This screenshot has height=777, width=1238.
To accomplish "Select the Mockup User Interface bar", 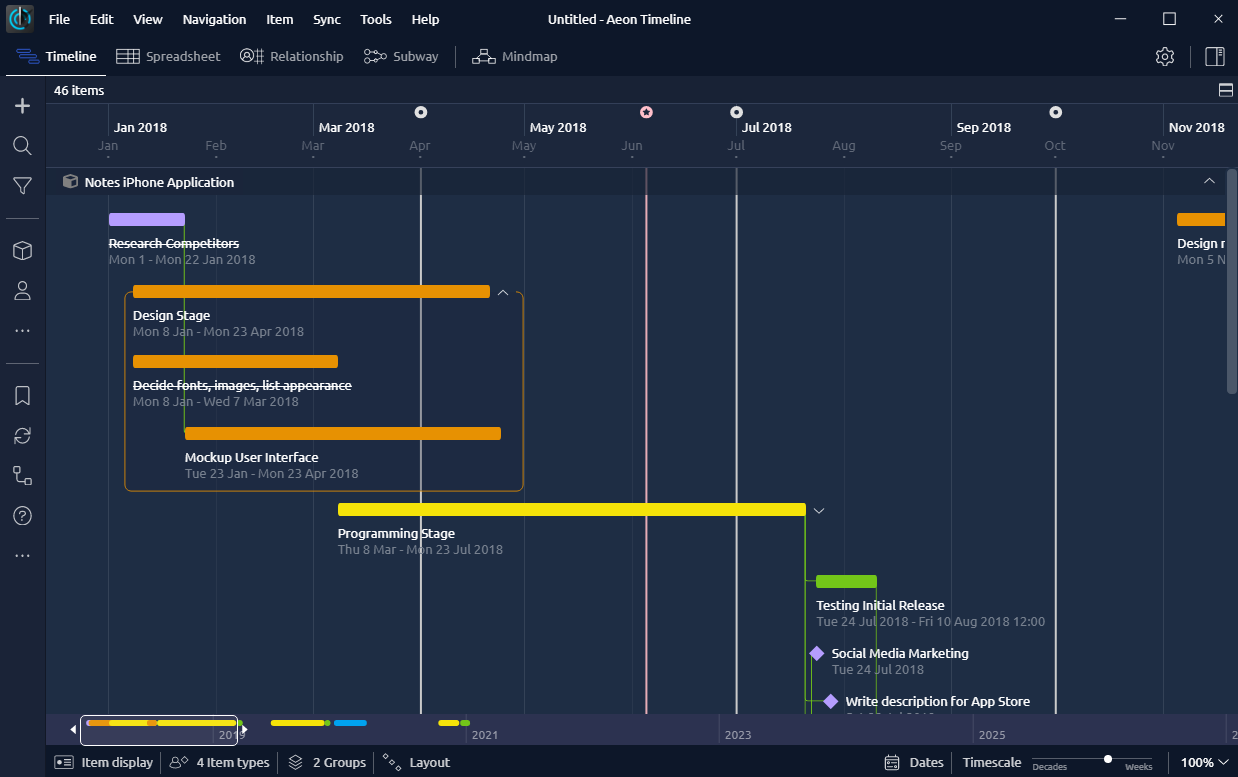I will coord(343,433).
